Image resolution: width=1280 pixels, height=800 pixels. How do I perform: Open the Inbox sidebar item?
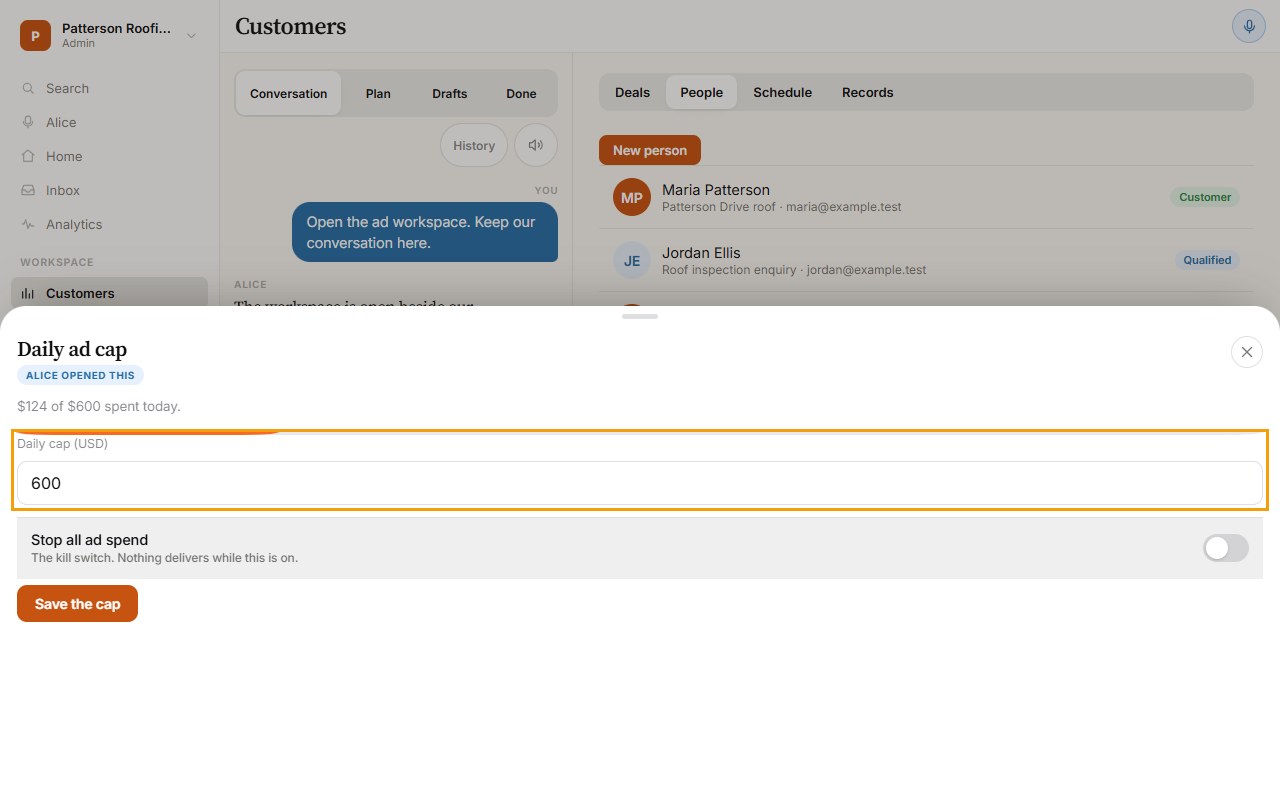coord(110,190)
